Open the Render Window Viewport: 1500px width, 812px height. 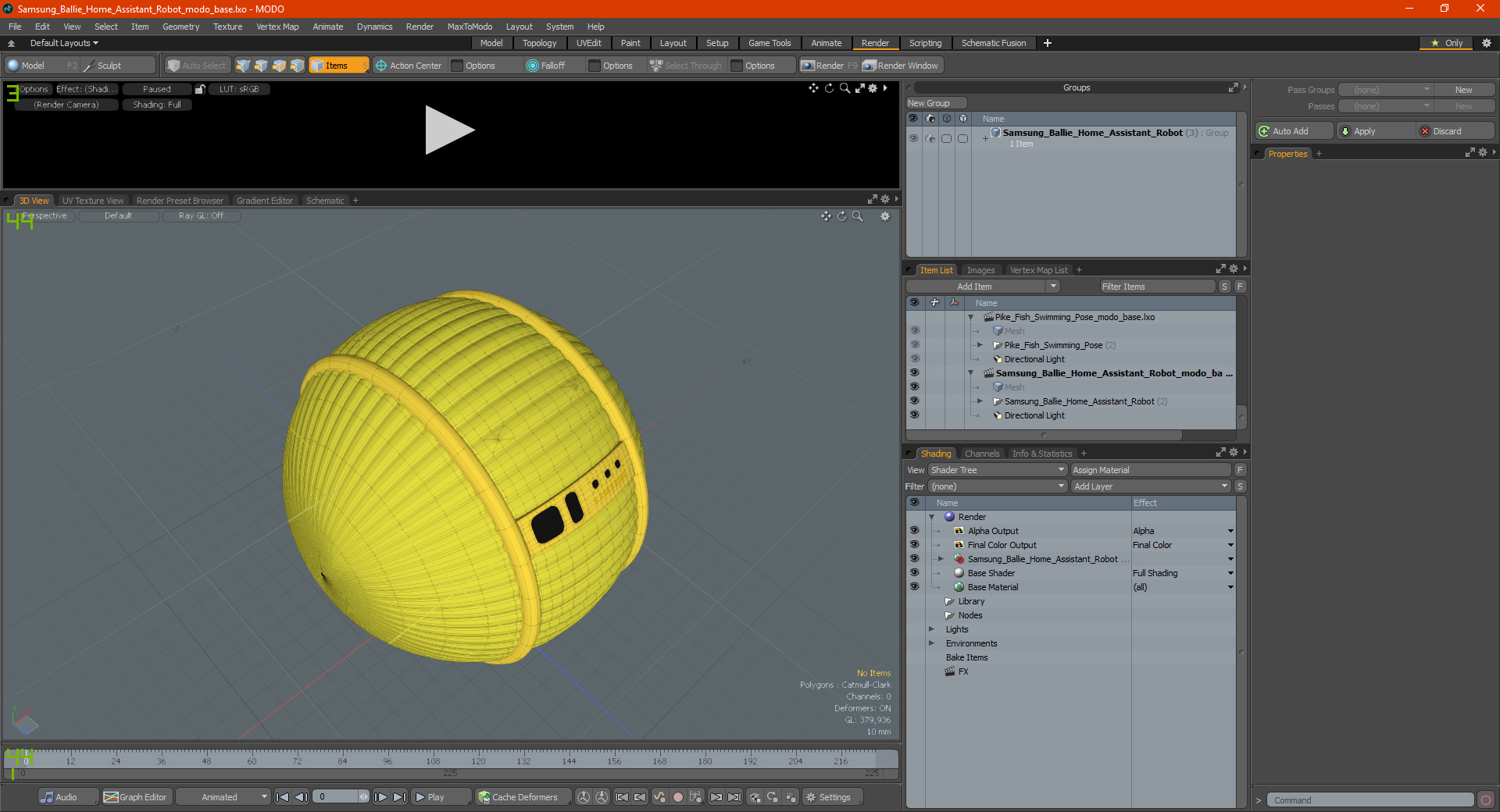901,66
